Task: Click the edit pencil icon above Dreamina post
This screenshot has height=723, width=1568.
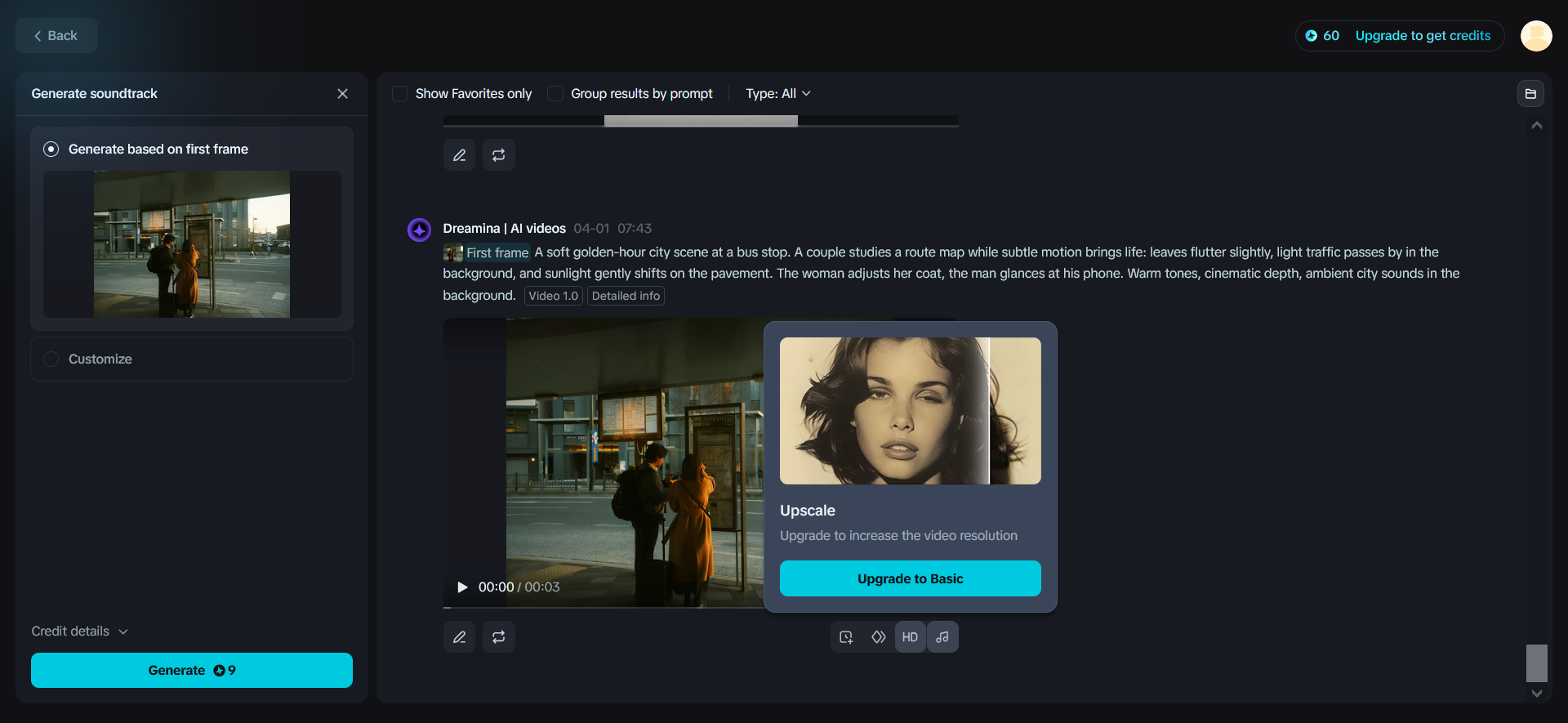Action: [460, 155]
